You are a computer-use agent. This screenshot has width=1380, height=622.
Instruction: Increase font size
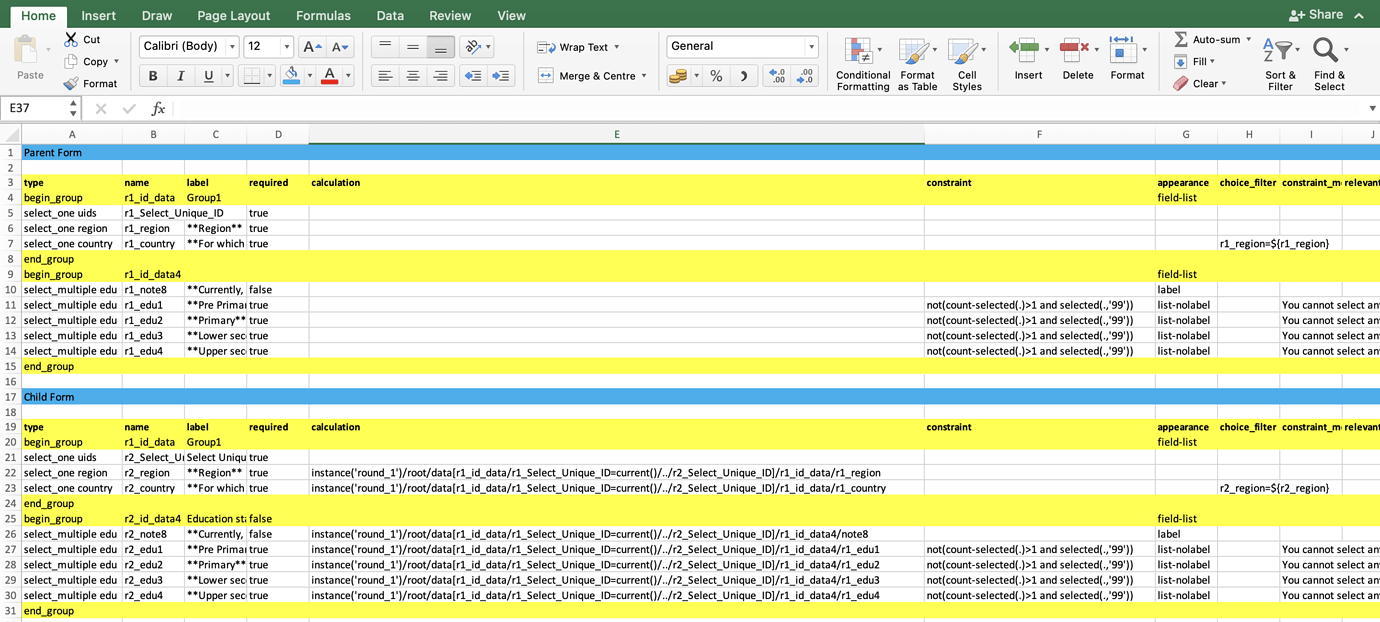[312, 47]
